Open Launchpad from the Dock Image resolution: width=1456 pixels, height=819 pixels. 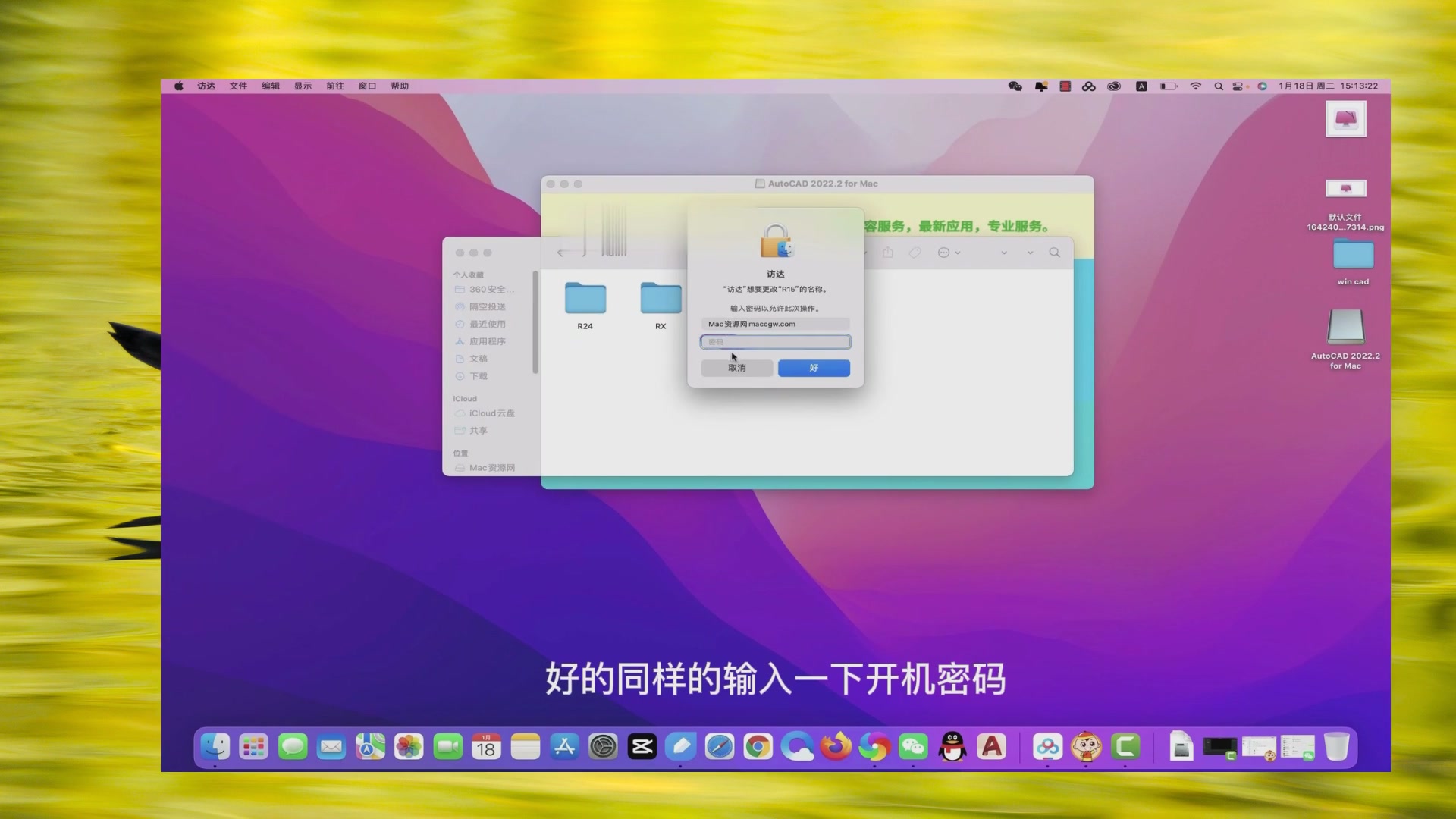click(253, 748)
